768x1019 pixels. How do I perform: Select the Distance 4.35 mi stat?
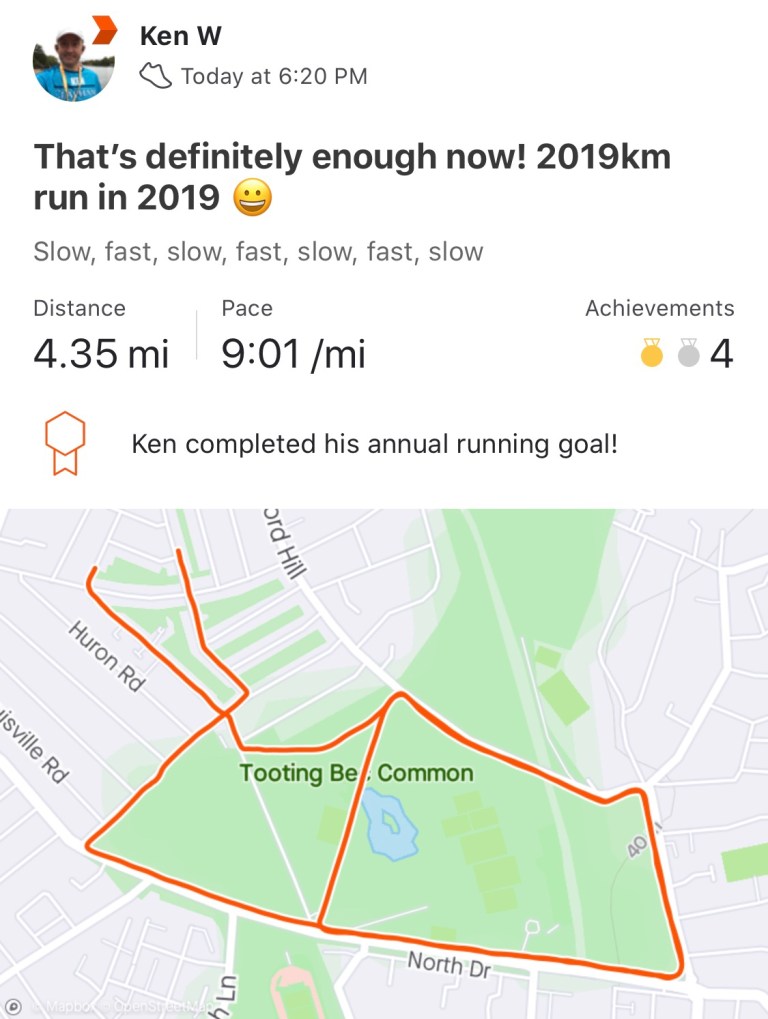[101, 337]
